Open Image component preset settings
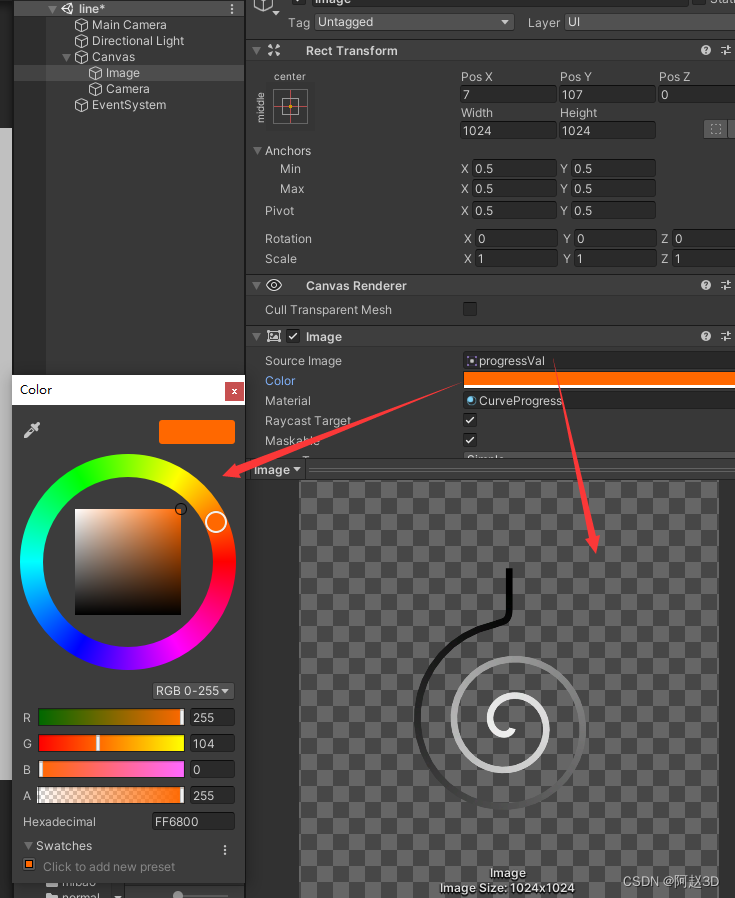This screenshot has width=735, height=898. point(726,336)
